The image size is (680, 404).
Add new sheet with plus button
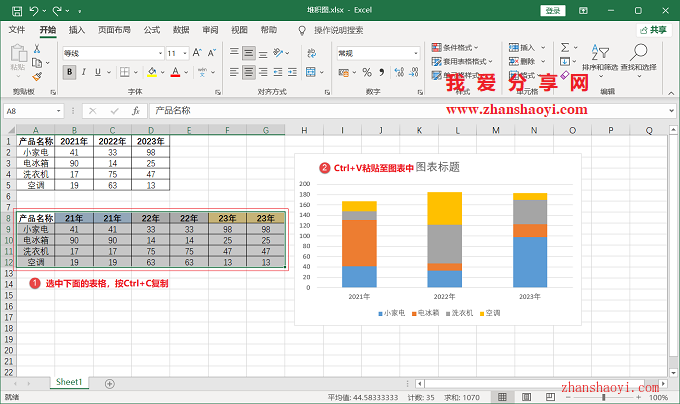(x=110, y=384)
